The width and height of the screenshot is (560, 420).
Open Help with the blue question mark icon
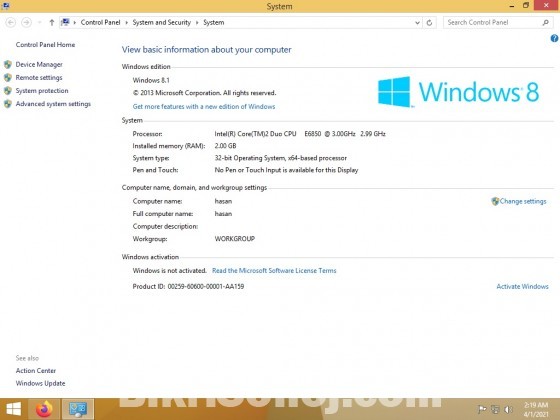[554, 38]
